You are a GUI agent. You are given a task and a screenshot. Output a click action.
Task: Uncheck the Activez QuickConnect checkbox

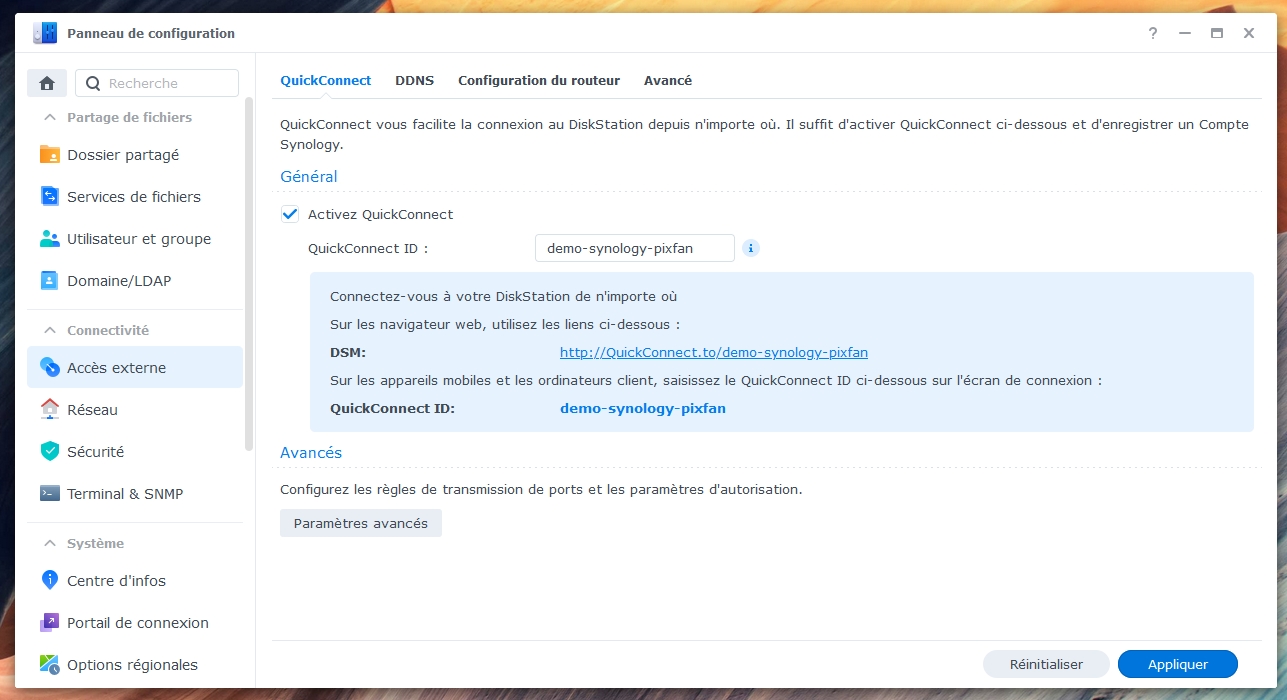click(290, 214)
